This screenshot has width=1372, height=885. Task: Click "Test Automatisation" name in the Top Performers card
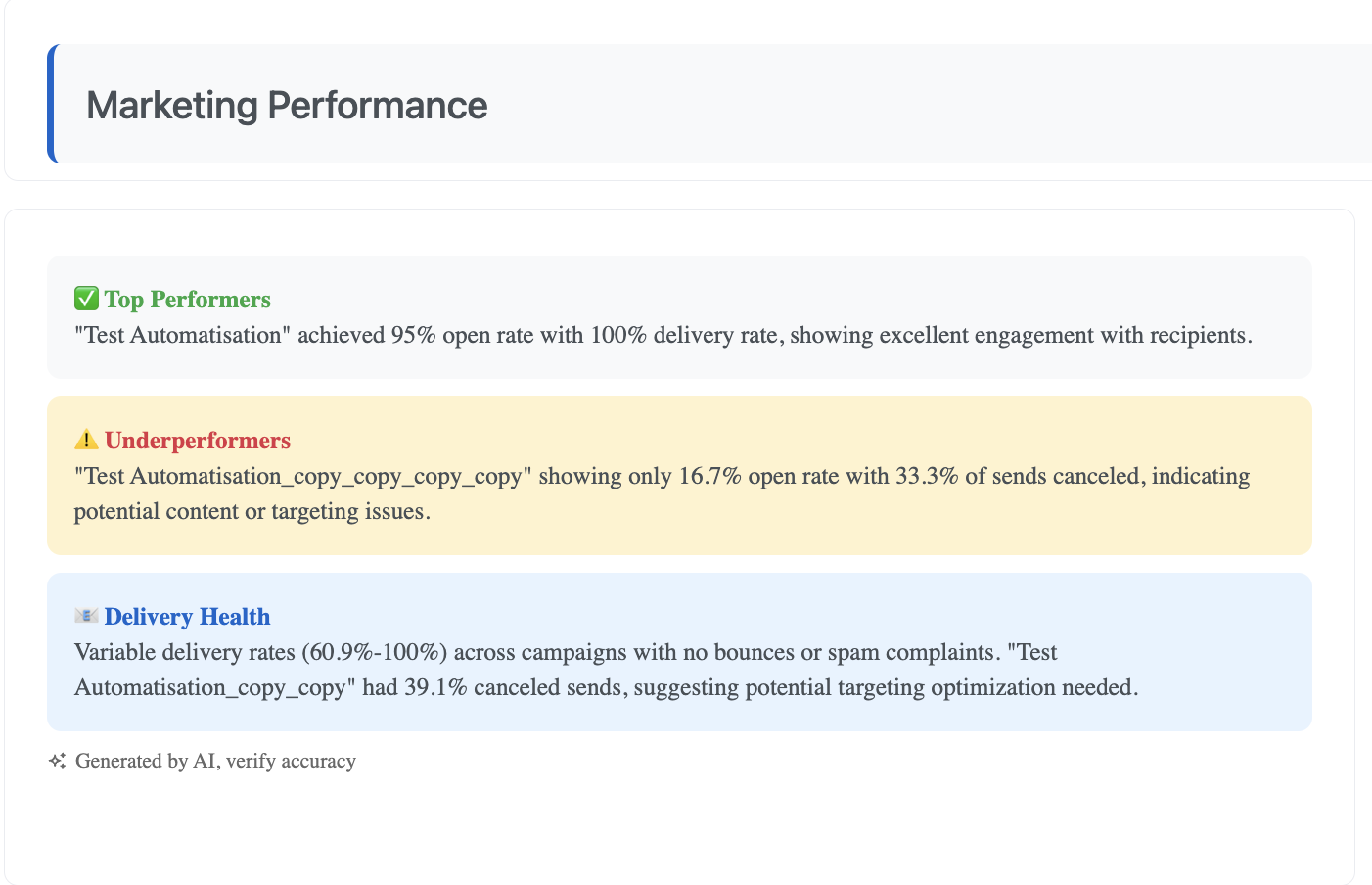(x=182, y=335)
